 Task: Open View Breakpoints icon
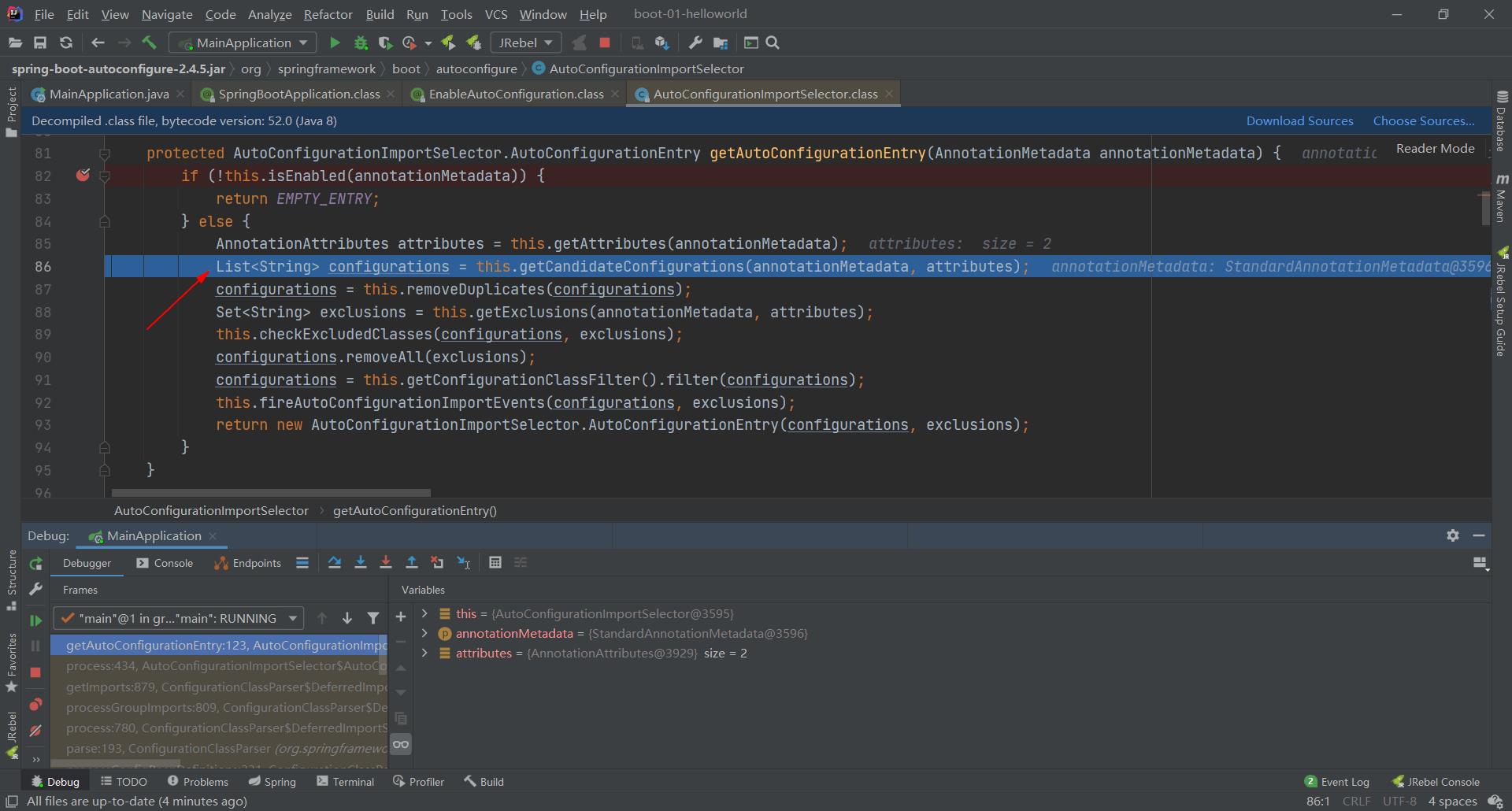(35, 705)
